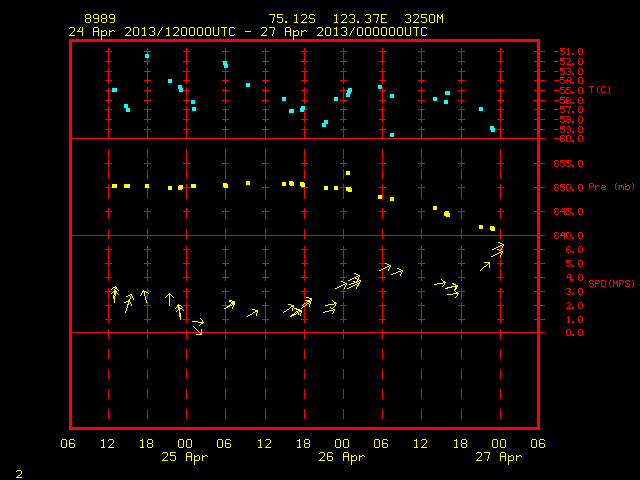Click the -51.0 temperature tick label
The image size is (640, 480).
point(568,52)
